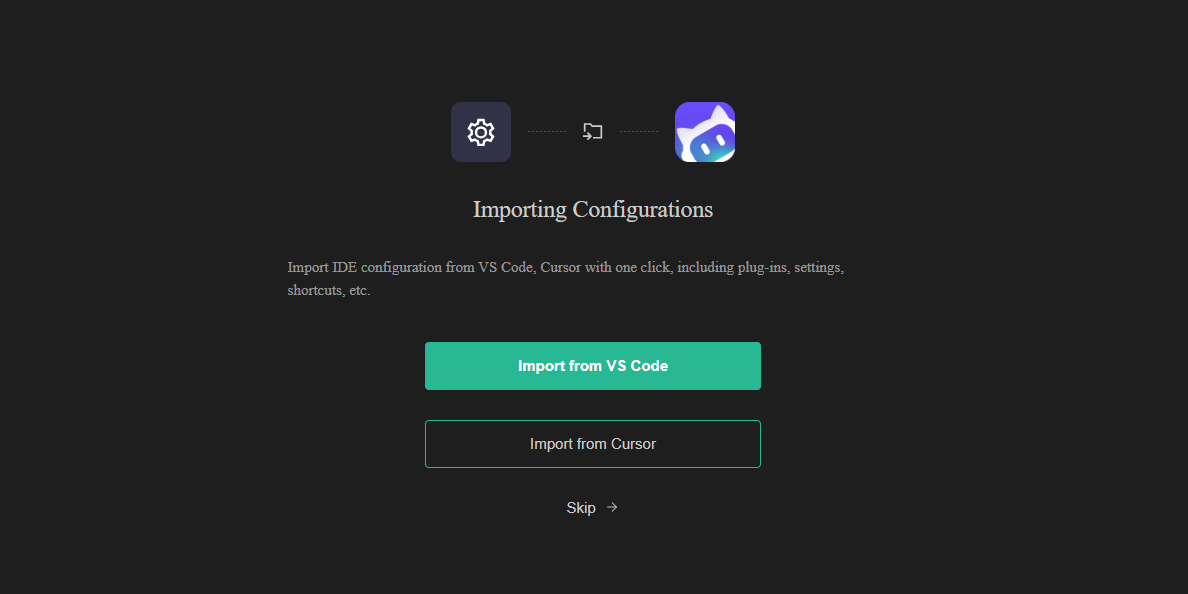Click the dotted connector line left of the folder icon
This screenshot has width=1188, height=594.
point(547,131)
